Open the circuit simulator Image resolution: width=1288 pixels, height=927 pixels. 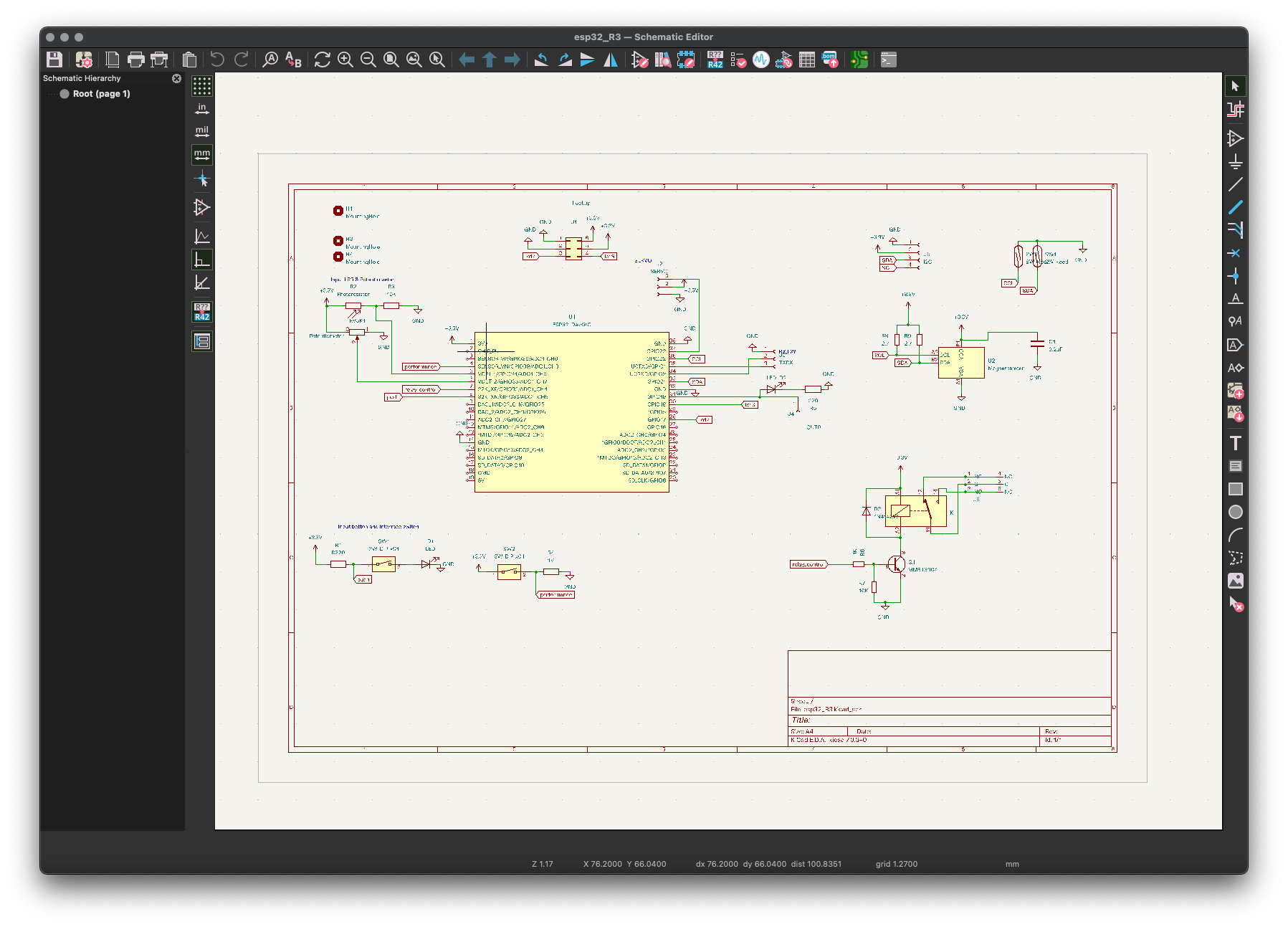tap(760, 60)
